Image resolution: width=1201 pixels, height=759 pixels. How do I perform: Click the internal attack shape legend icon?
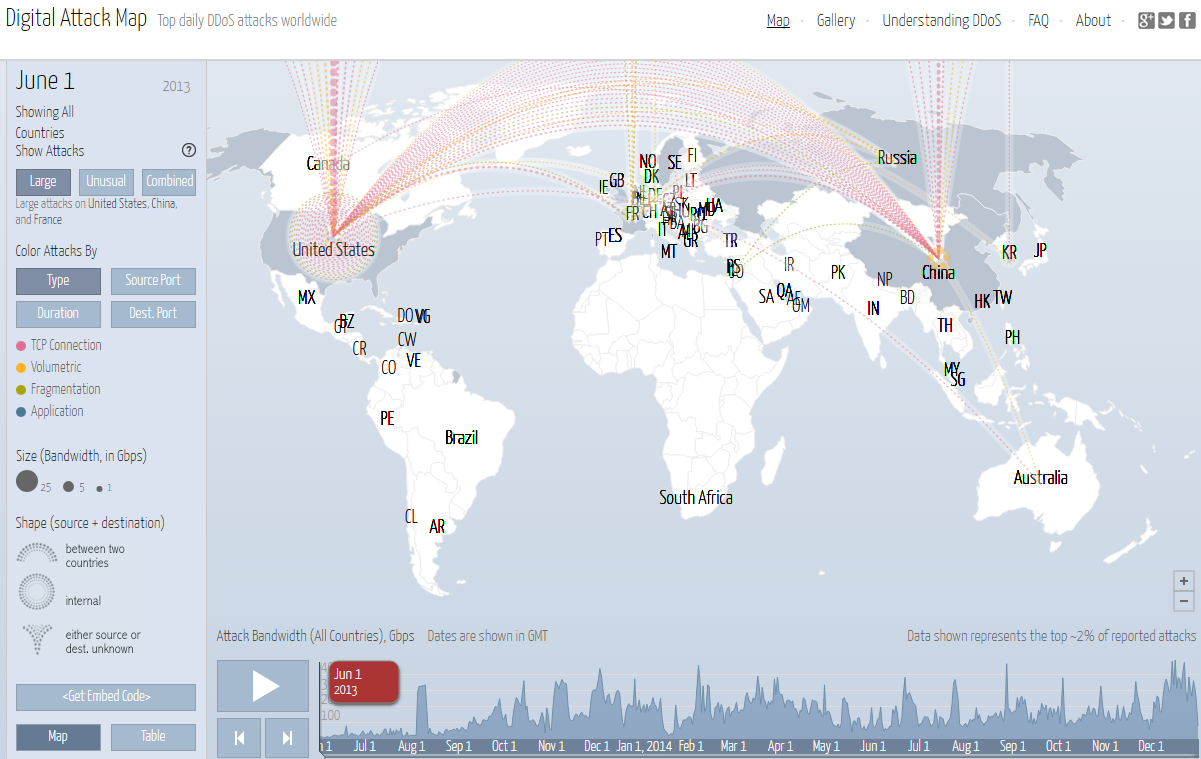[x=37, y=592]
